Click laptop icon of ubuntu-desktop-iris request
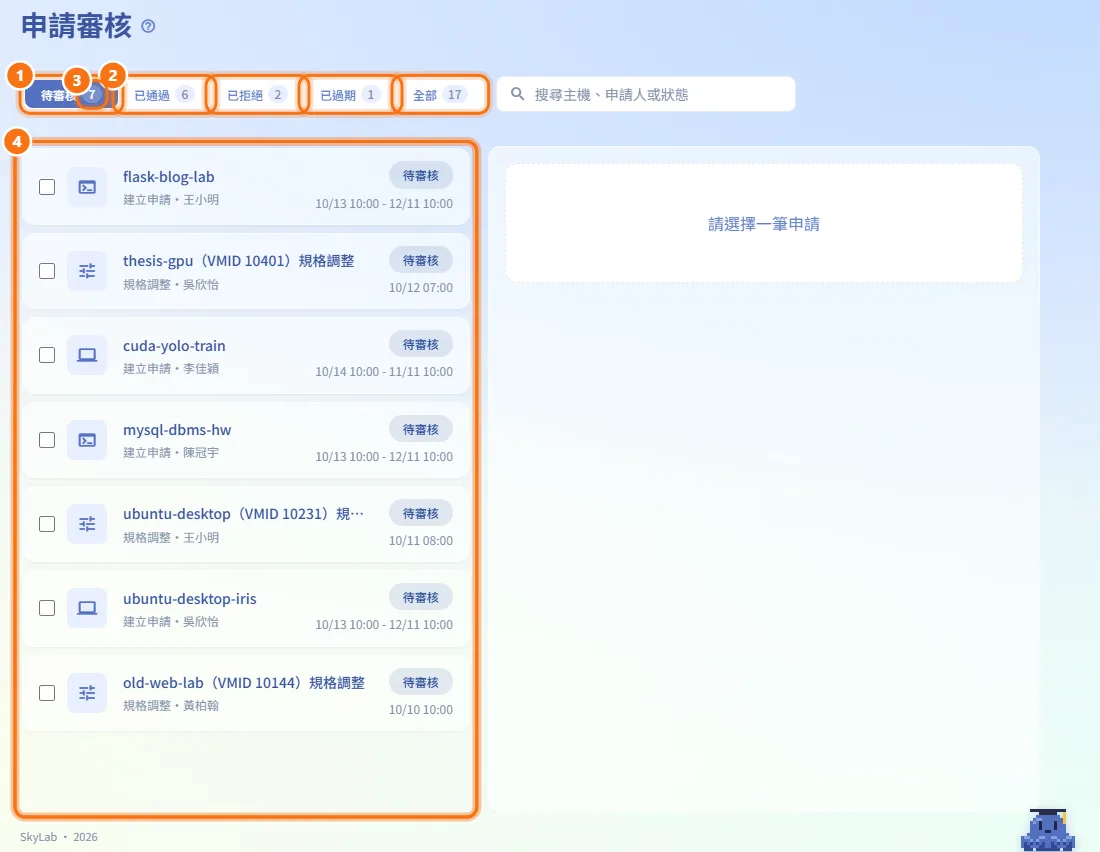Viewport: 1100px width, 852px height. pyautogui.click(x=87, y=608)
